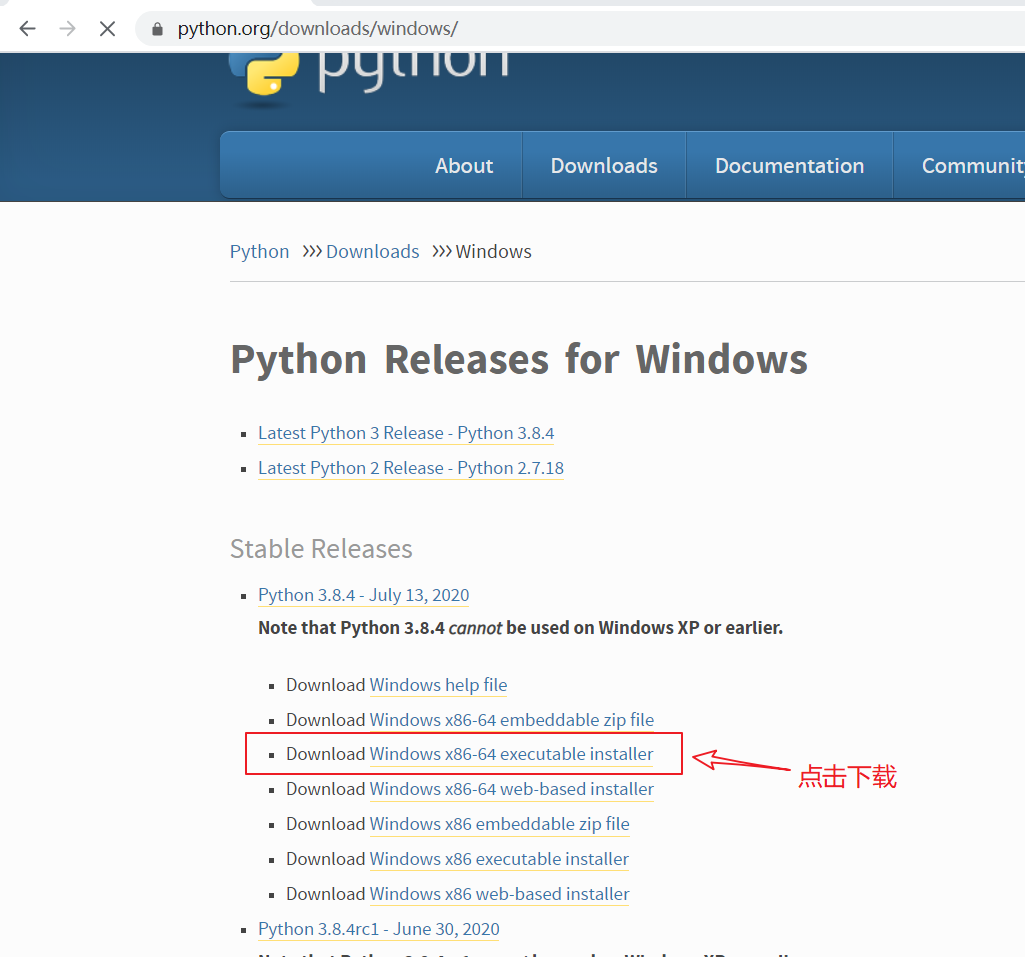Open Python 3.8.4 - July 13, 2020 release
Screen dimensions: 1025x957
363,595
